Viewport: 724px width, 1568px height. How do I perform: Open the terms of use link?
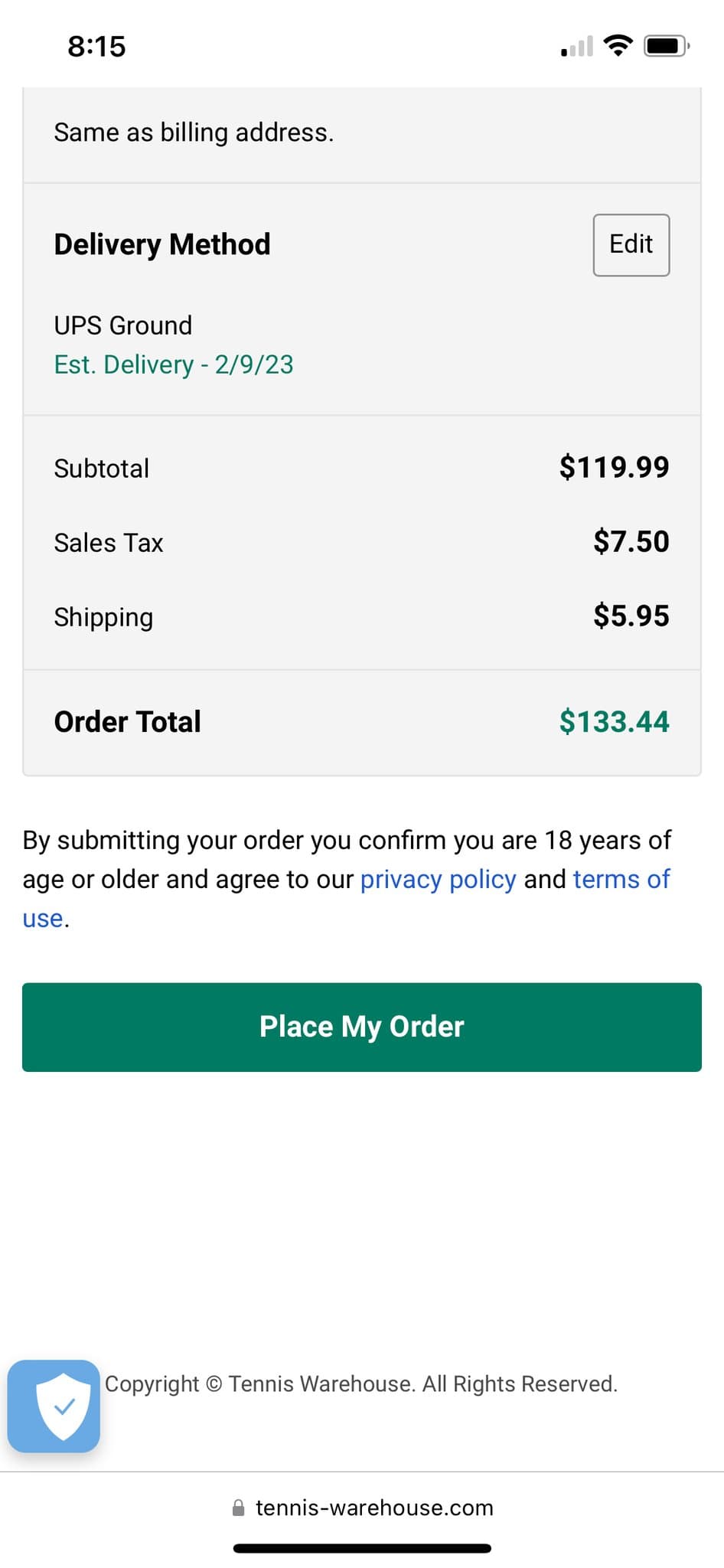click(x=621, y=879)
